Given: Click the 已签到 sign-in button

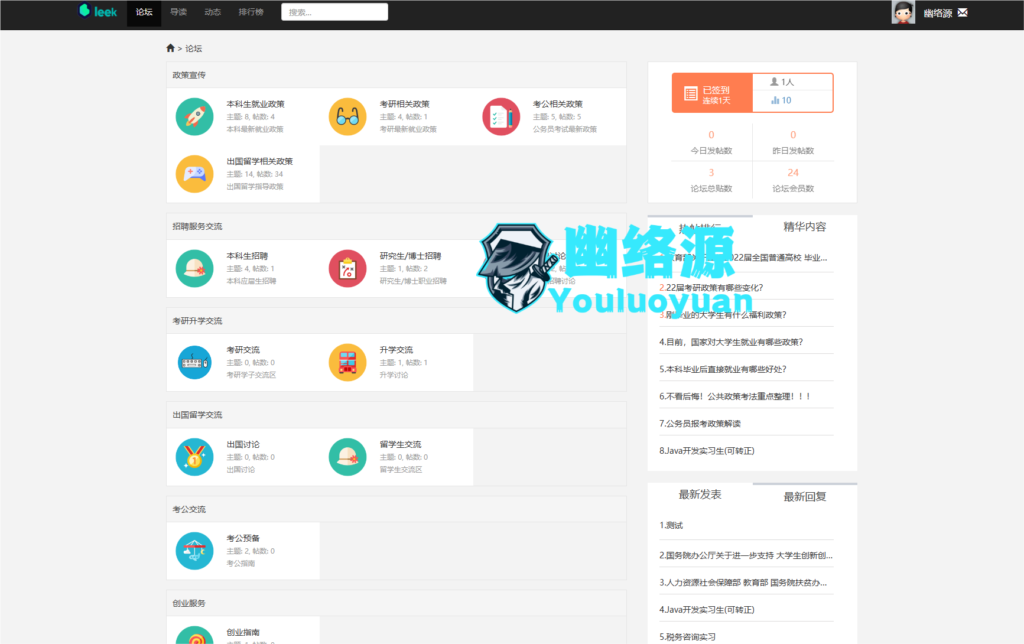Looking at the screenshot, I should tap(712, 93).
